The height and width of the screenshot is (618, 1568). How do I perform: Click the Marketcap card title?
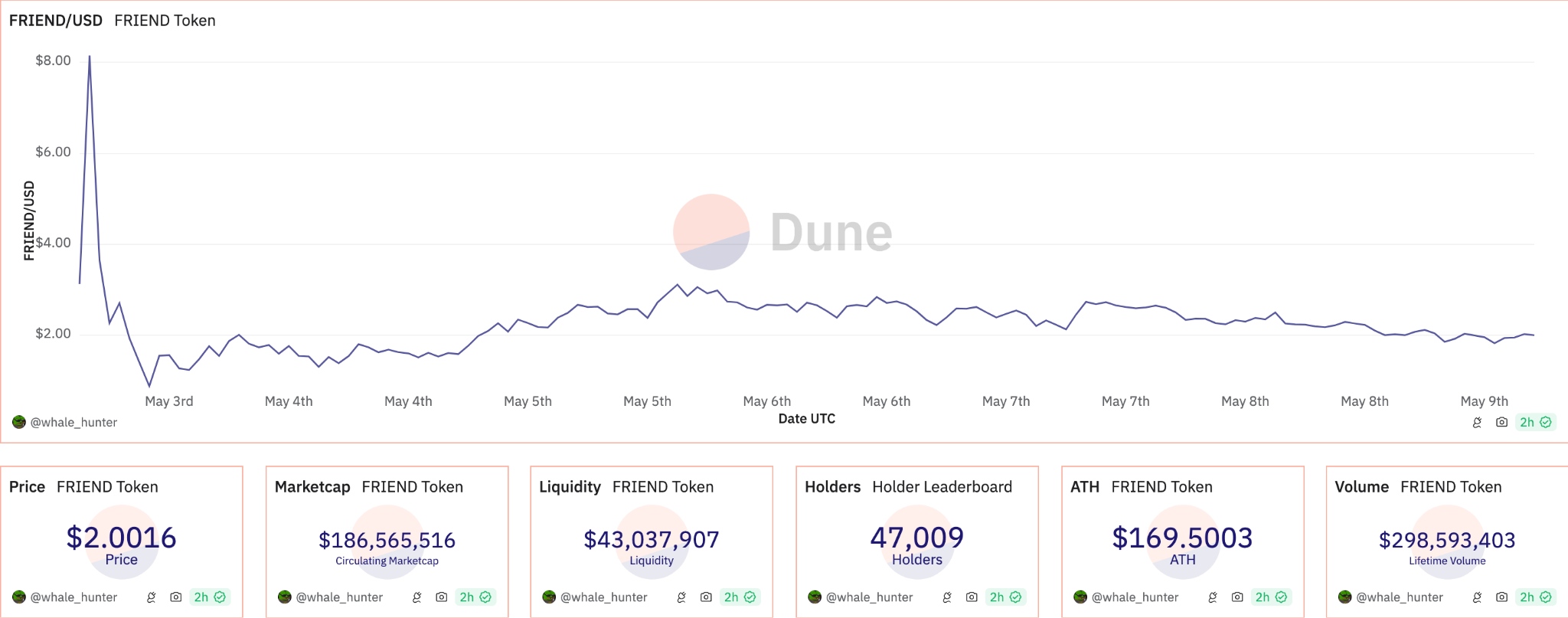[x=312, y=487]
